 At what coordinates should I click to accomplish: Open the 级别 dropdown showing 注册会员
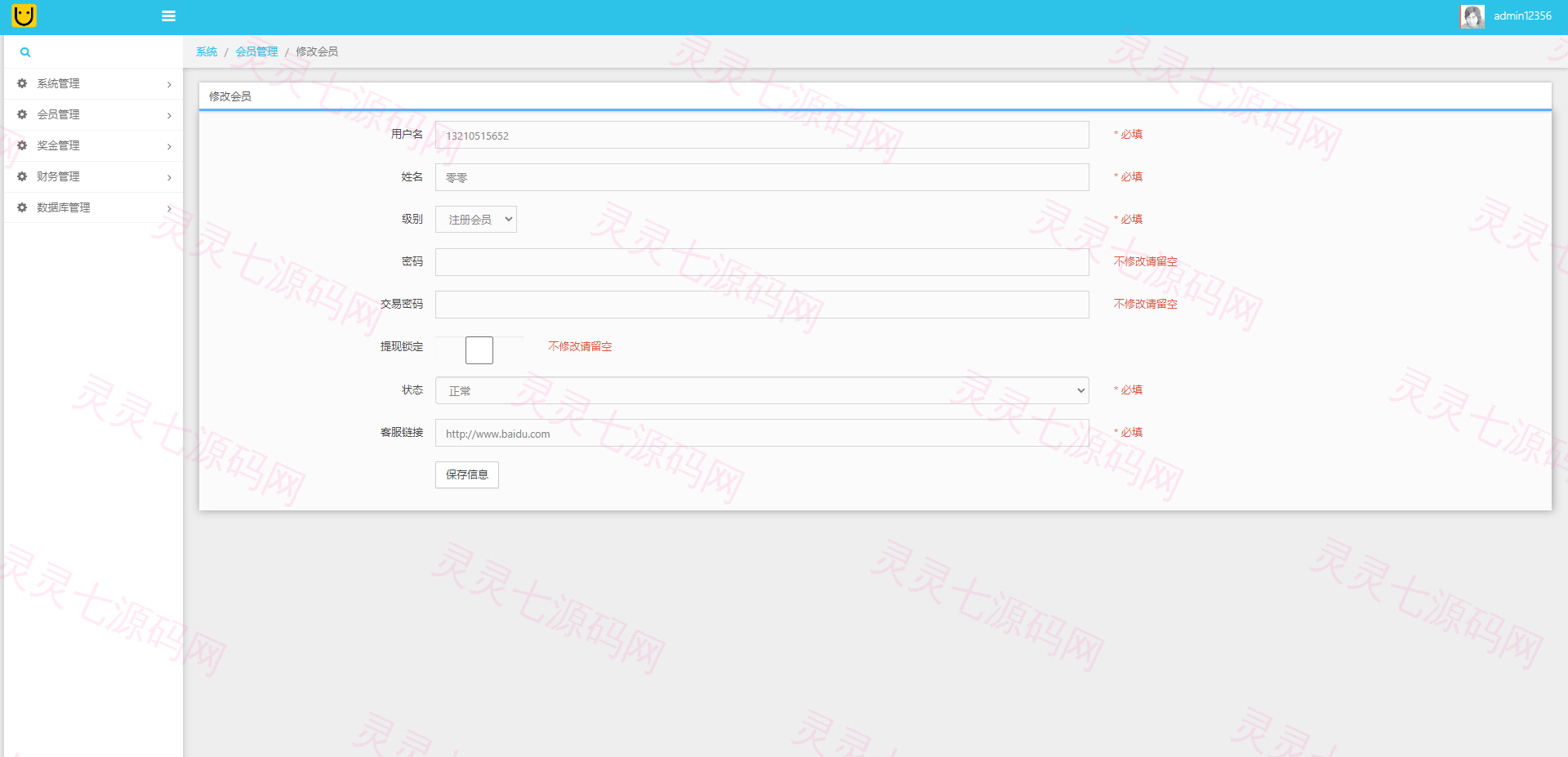point(476,220)
